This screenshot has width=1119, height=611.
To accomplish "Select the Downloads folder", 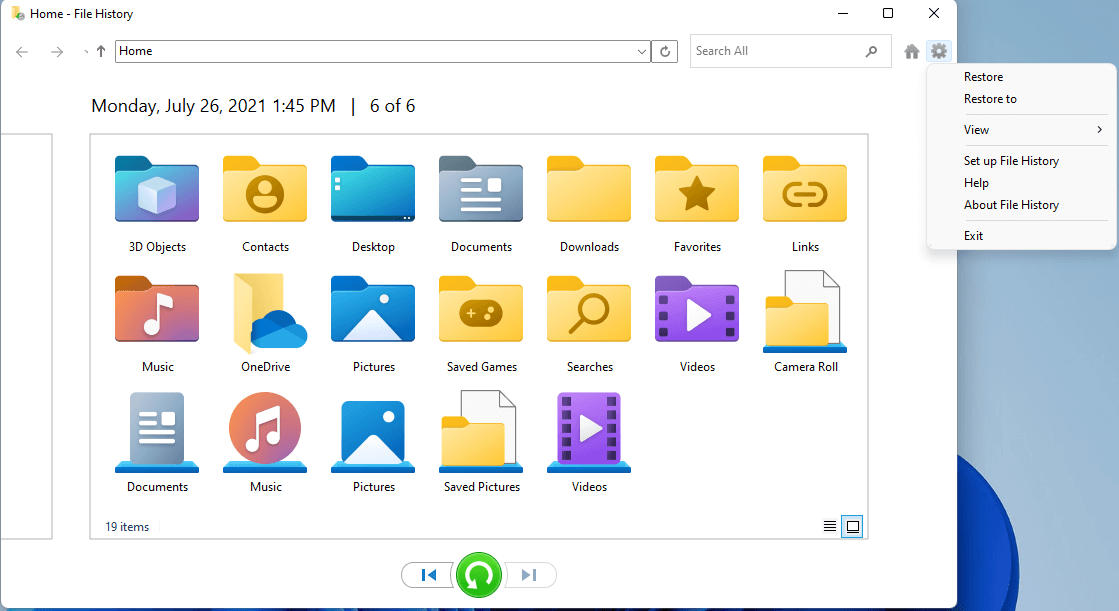I will point(589,203).
